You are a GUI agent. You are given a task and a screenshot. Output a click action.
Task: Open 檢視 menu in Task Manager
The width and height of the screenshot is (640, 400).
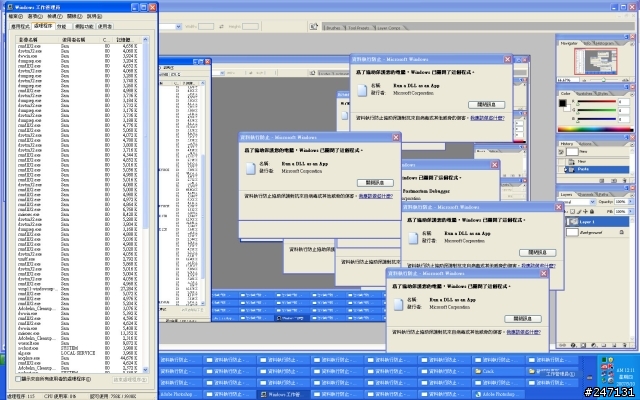[55, 16]
